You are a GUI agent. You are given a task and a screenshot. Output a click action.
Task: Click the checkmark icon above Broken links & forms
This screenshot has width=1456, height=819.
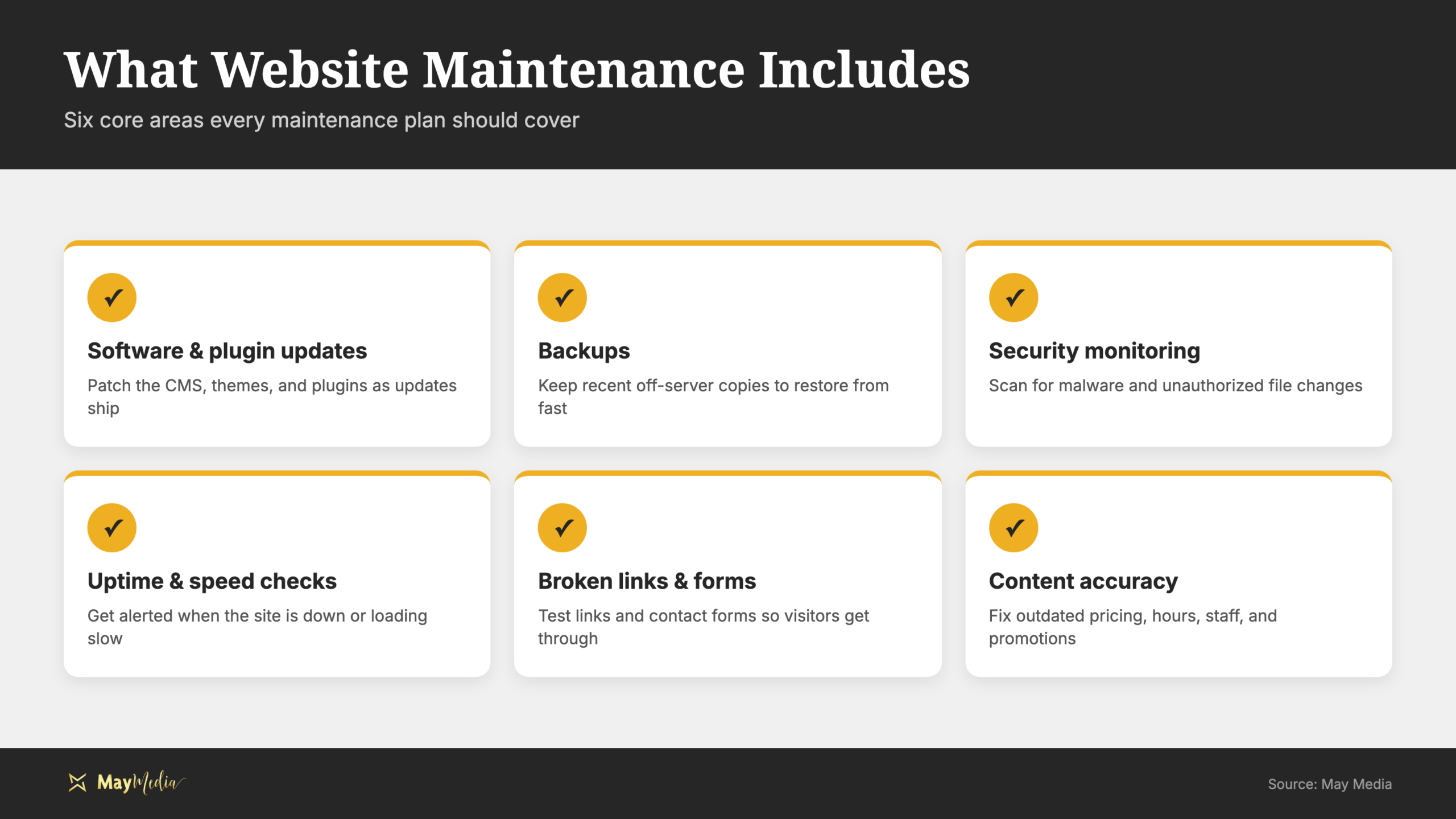562,528
